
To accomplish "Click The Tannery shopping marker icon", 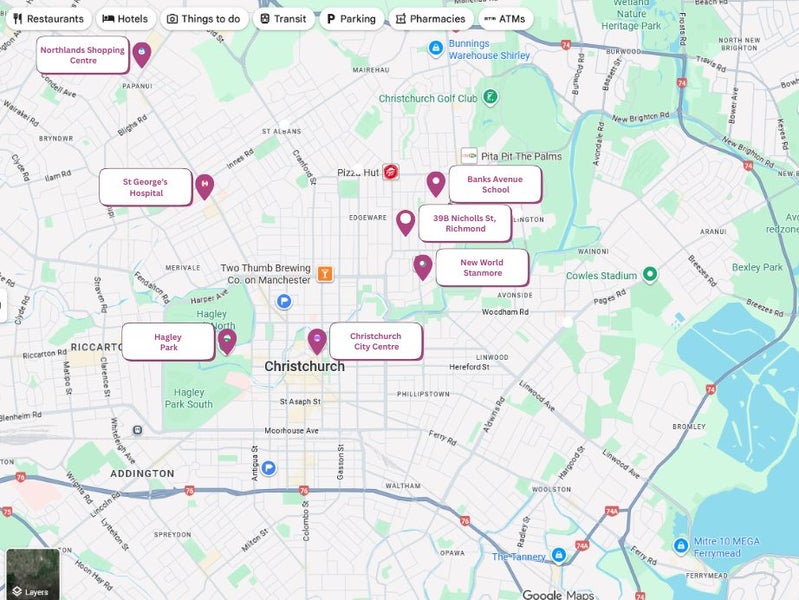I will pyautogui.click(x=559, y=555).
